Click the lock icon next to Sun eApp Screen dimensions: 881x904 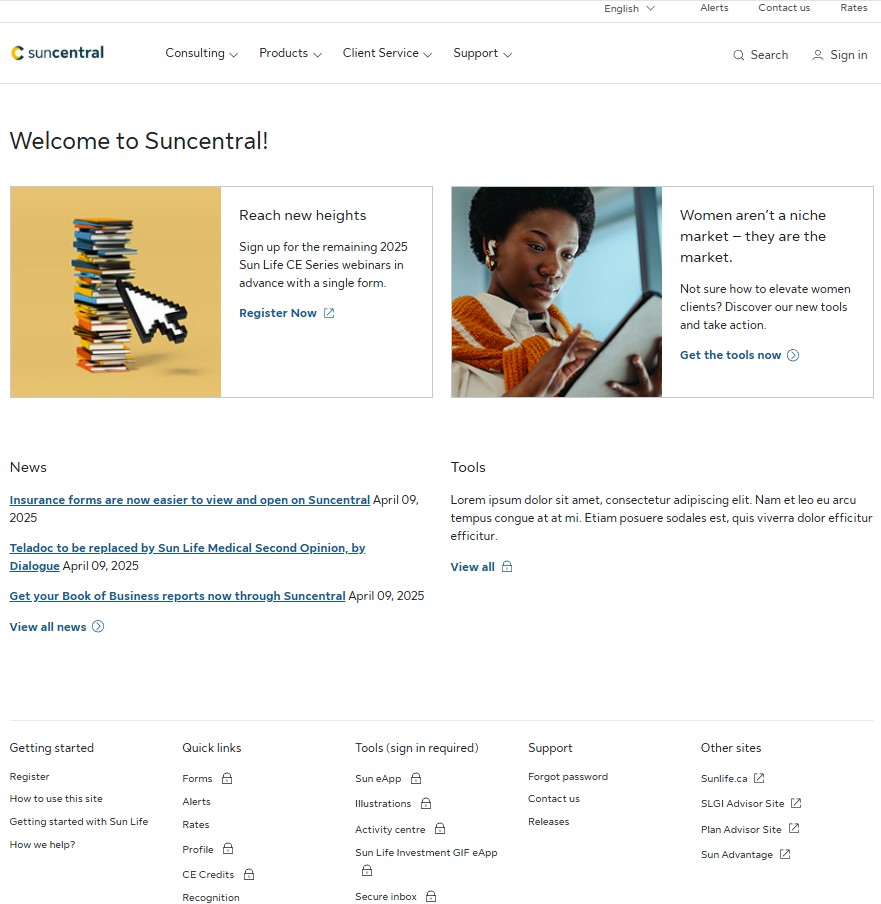[x=414, y=778]
